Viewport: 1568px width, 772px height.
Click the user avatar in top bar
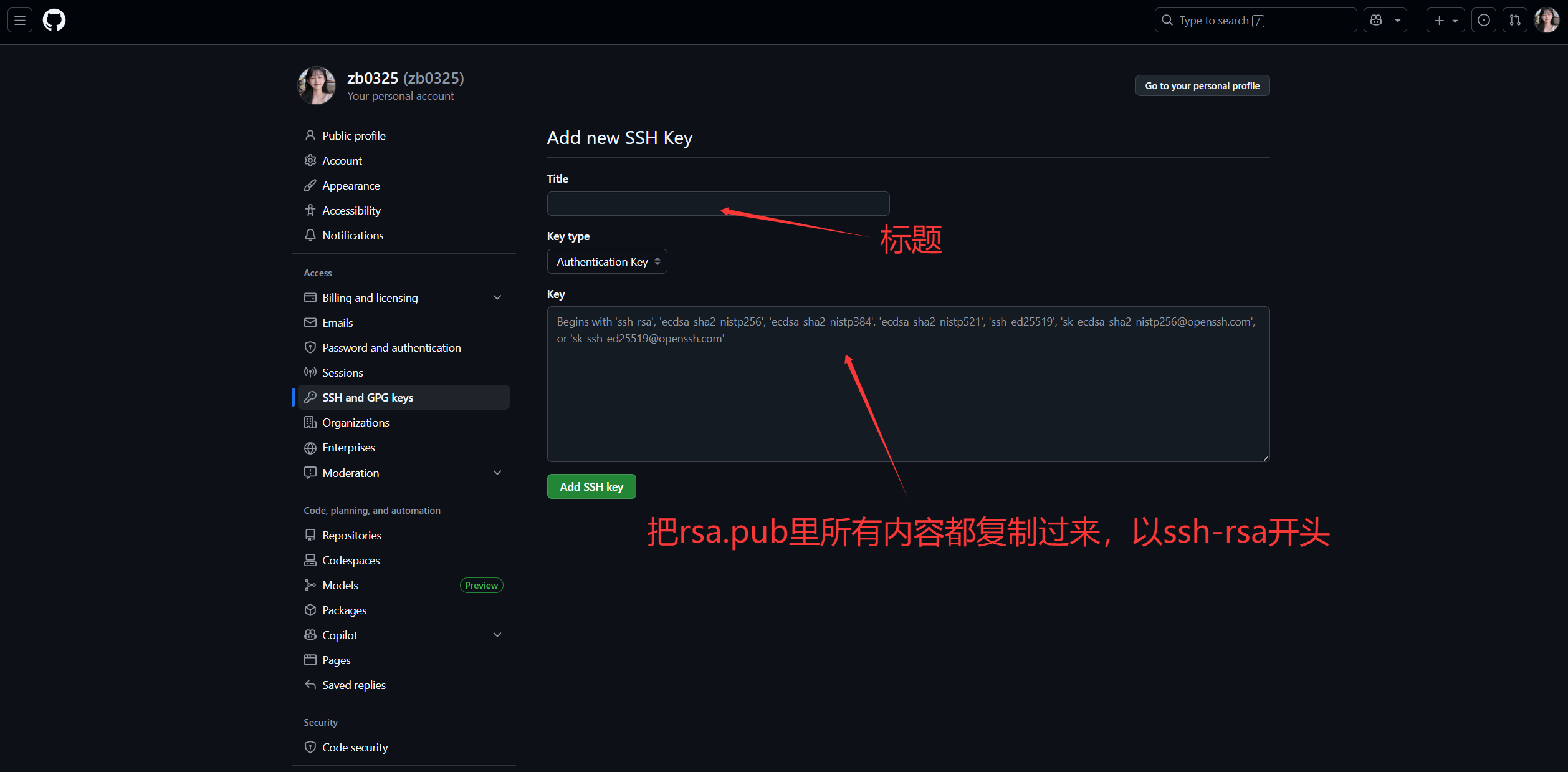coord(1547,21)
